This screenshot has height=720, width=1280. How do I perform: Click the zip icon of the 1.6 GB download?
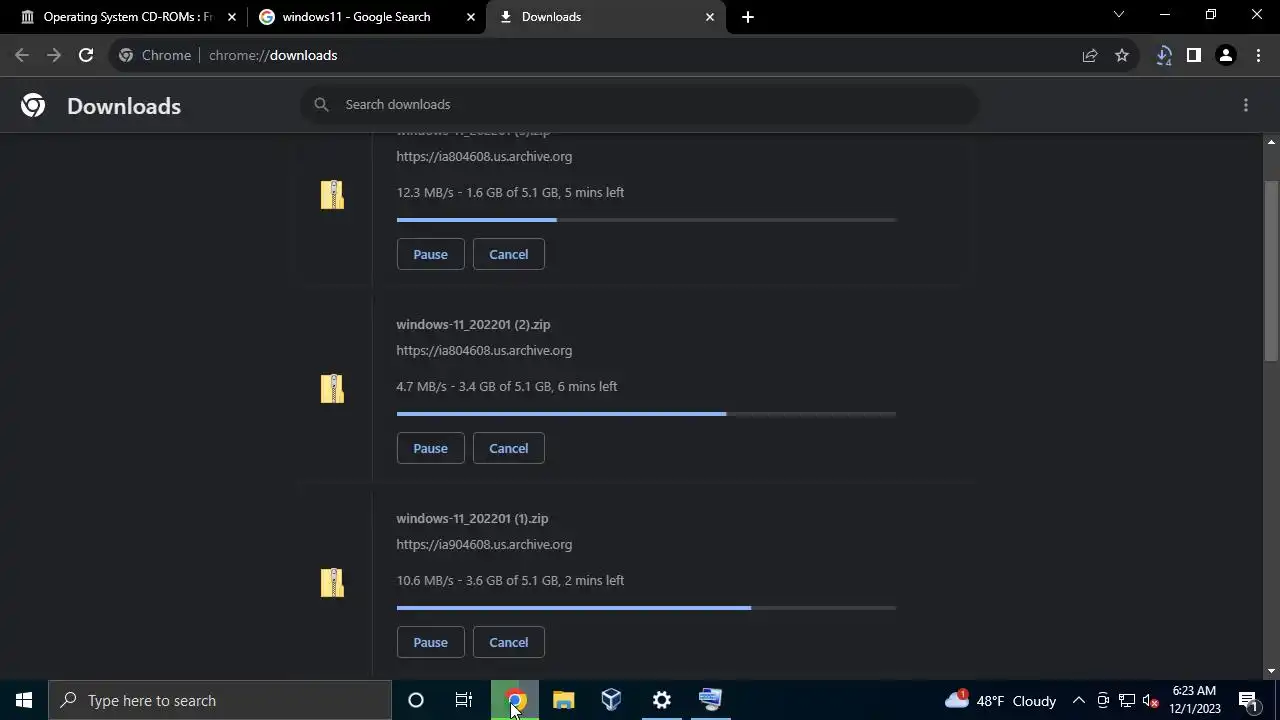[x=332, y=194]
